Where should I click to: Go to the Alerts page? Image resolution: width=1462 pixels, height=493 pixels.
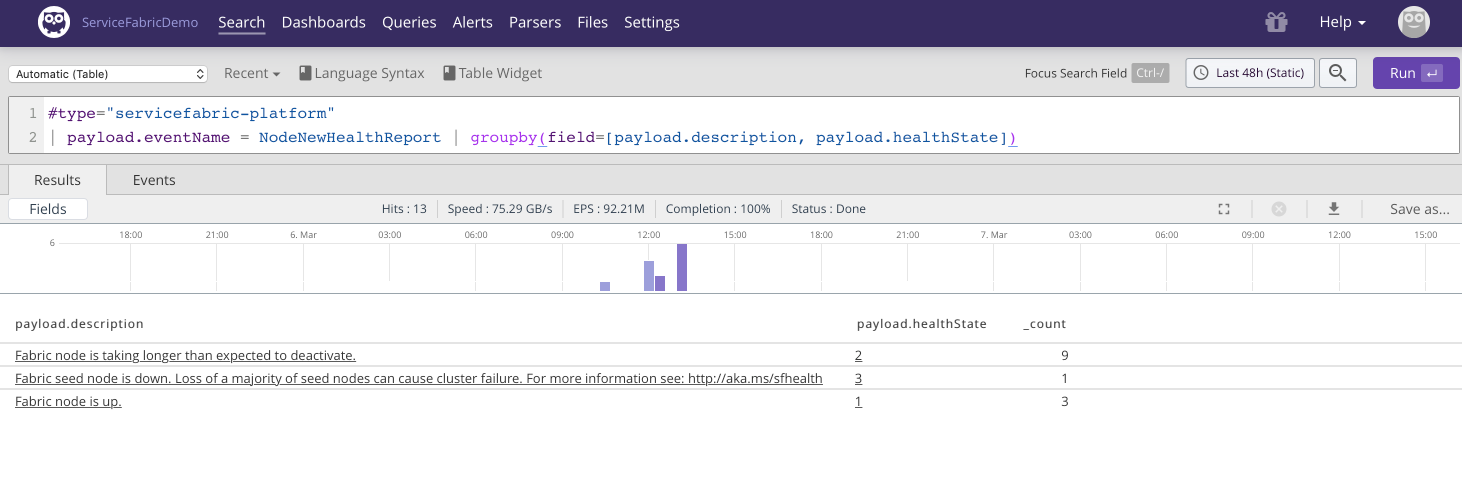coord(472,22)
